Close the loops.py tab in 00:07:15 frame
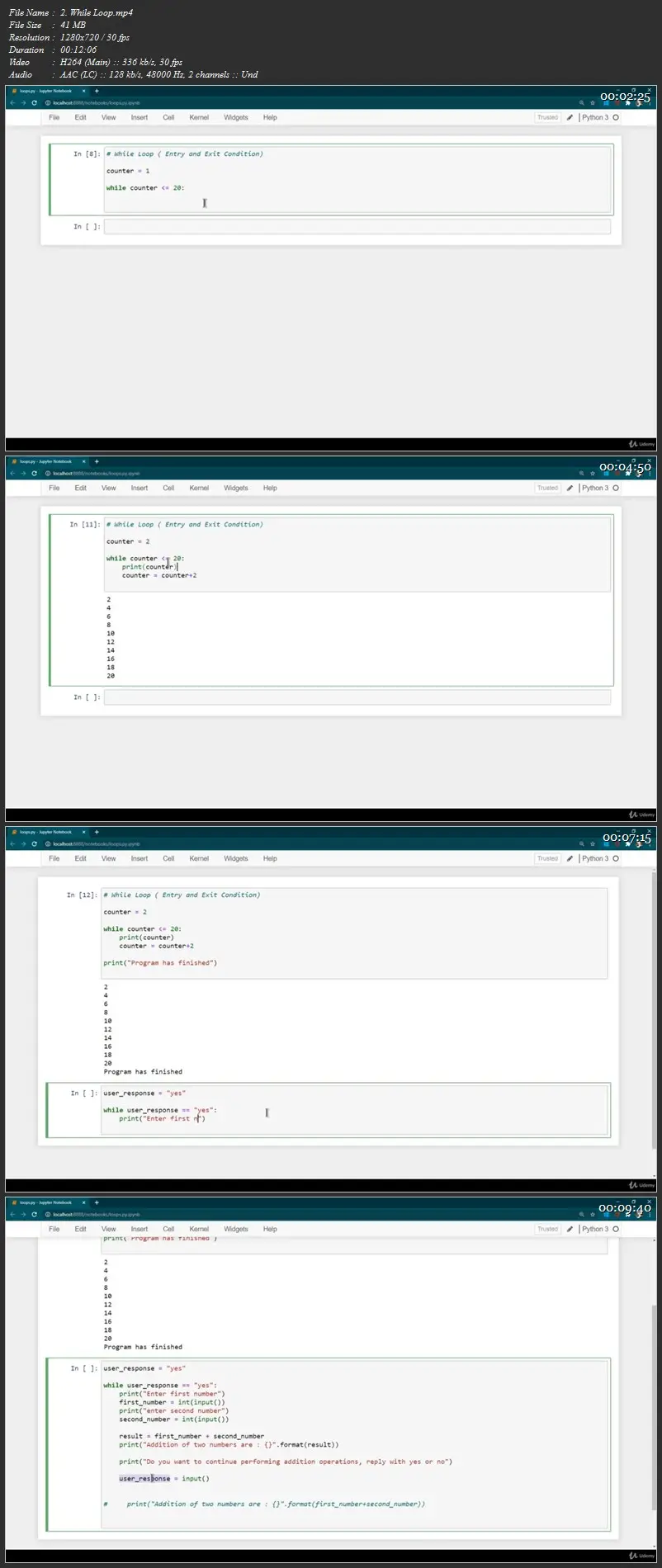662x1568 pixels. (84, 832)
